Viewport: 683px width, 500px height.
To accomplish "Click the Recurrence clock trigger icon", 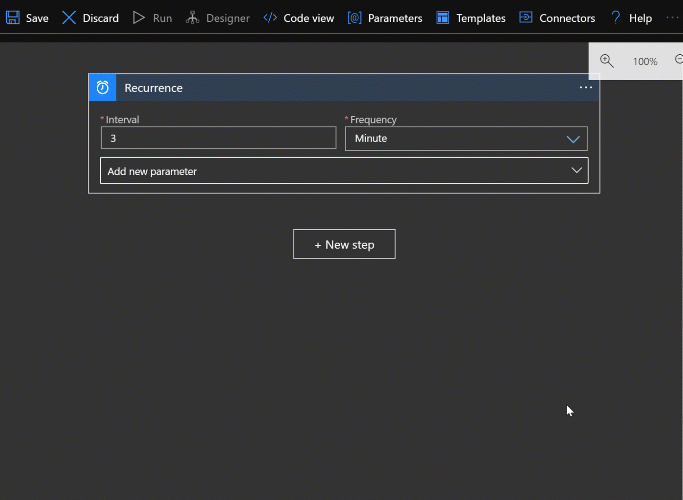I will point(102,88).
